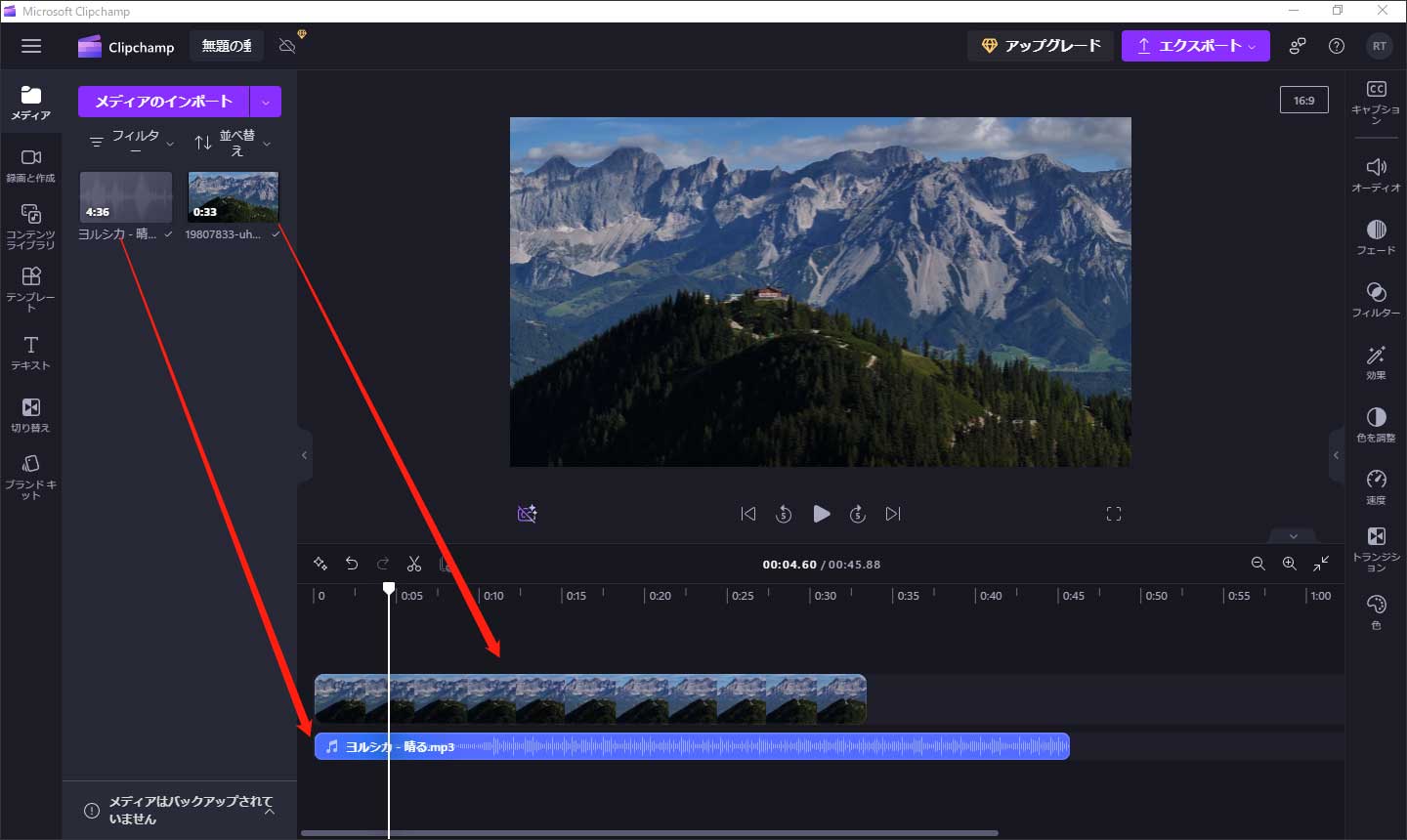
Task: Select the 19807833 video media thumbnail
Action: click(x=233, y=197)
